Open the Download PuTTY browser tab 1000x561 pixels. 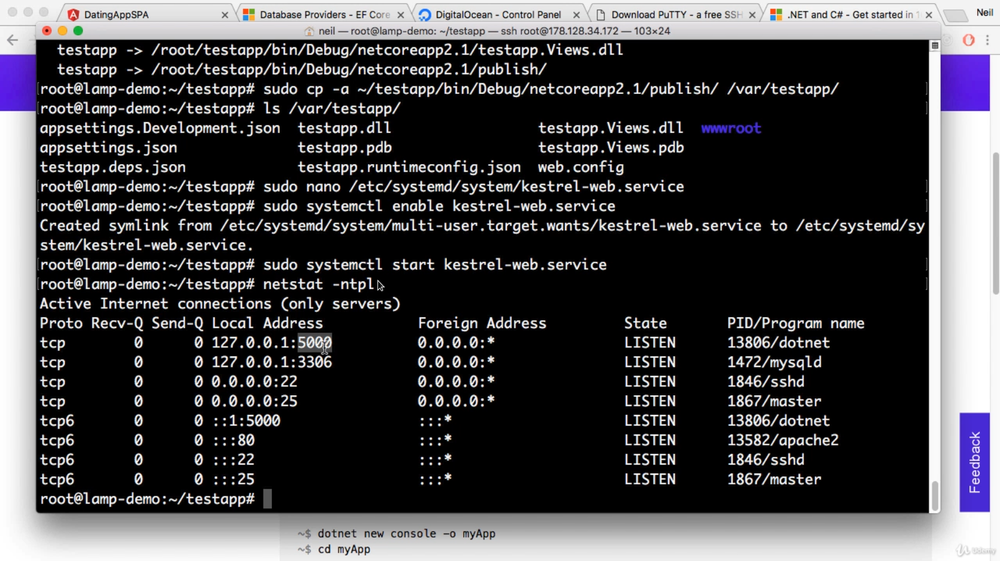tap(675, 14)
